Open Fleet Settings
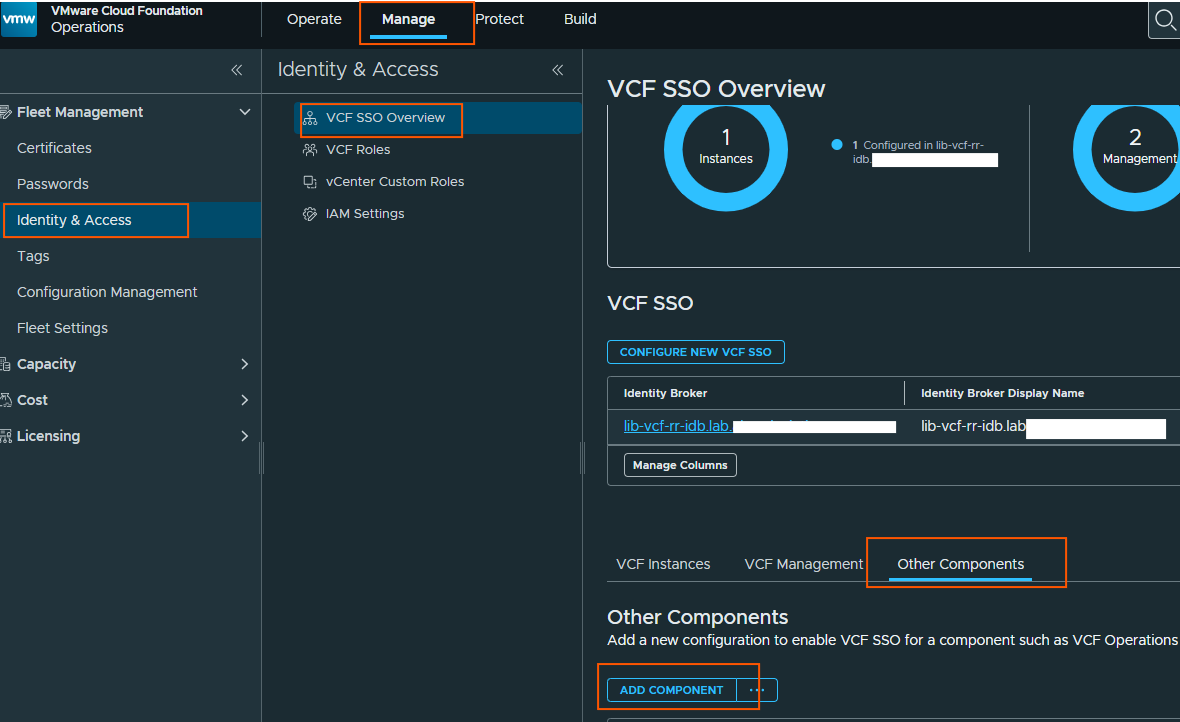 tap(62, 328)
